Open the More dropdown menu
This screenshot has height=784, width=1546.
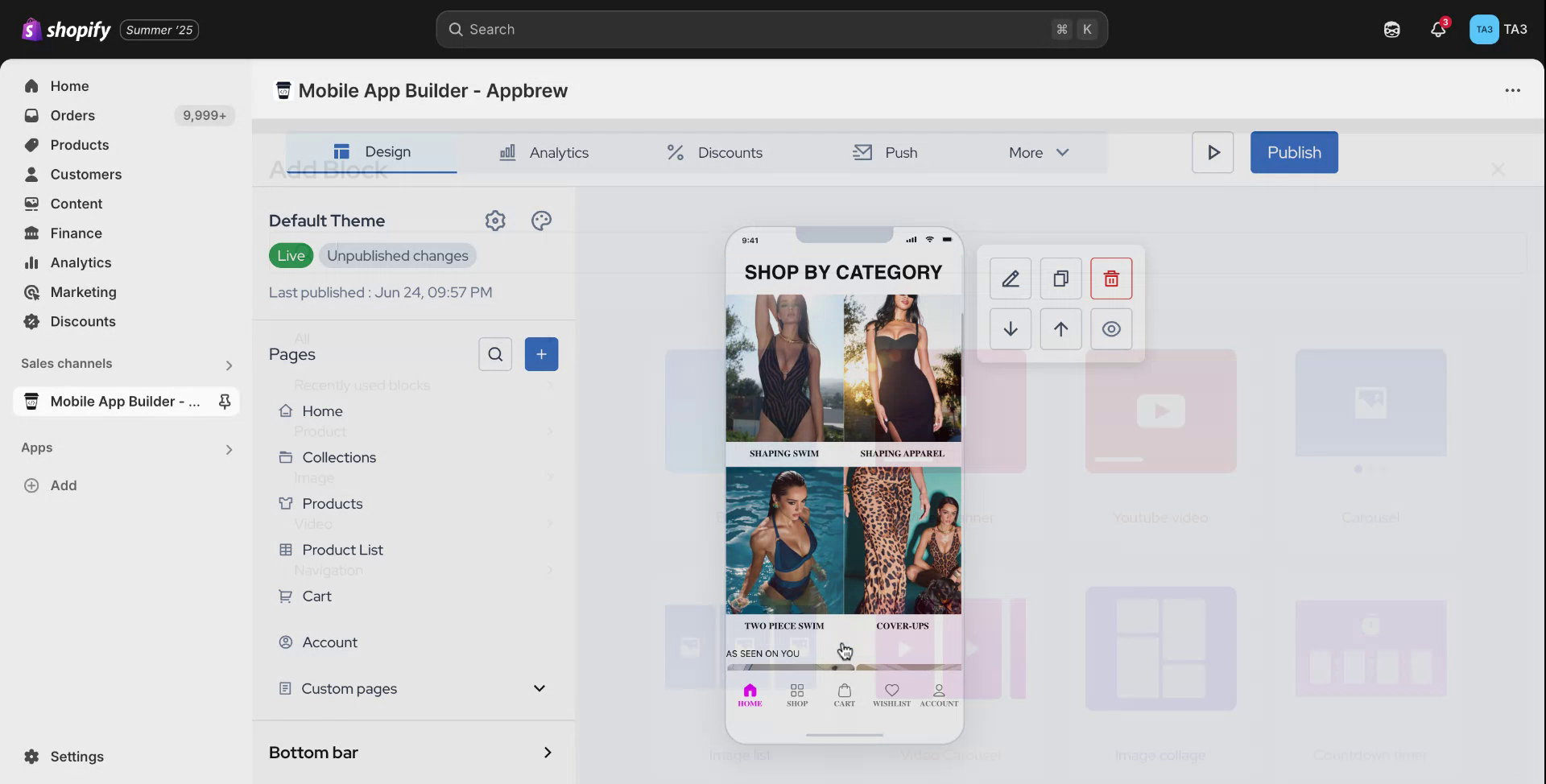point(1038,153)
